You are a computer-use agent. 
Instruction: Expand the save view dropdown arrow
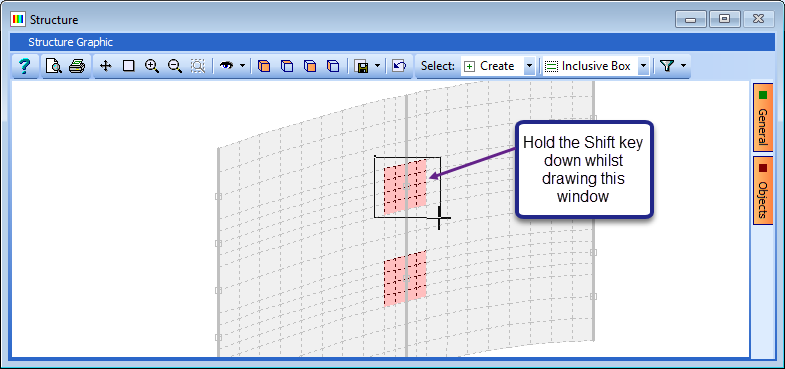[377, 66]
